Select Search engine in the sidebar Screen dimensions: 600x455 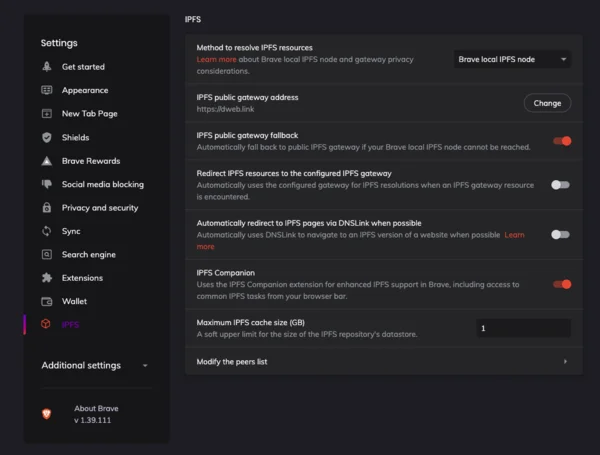click(x=88, y=254)
